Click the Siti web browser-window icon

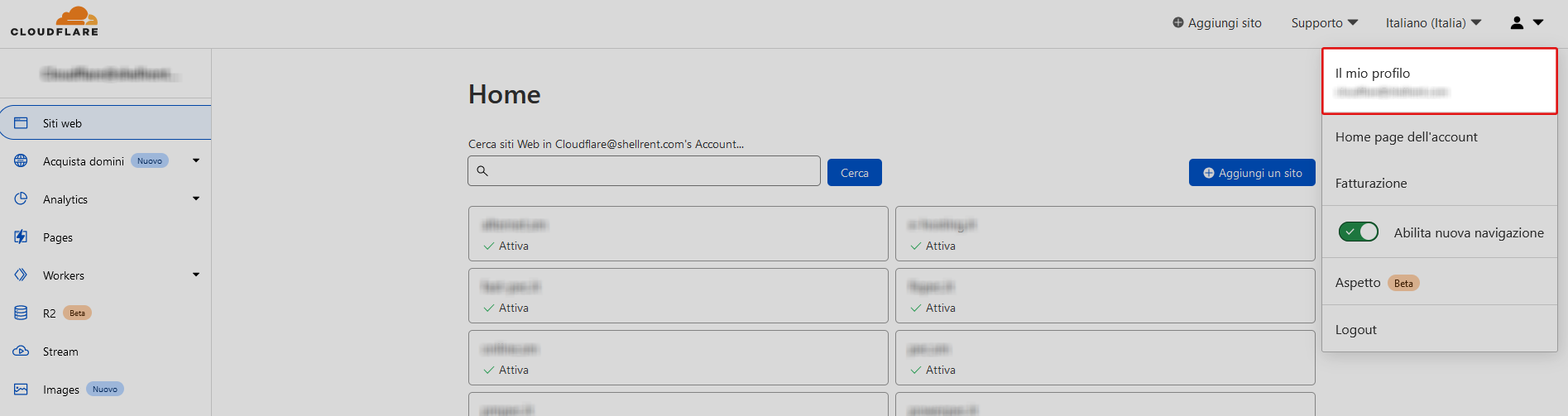click(x=21, y=123)
